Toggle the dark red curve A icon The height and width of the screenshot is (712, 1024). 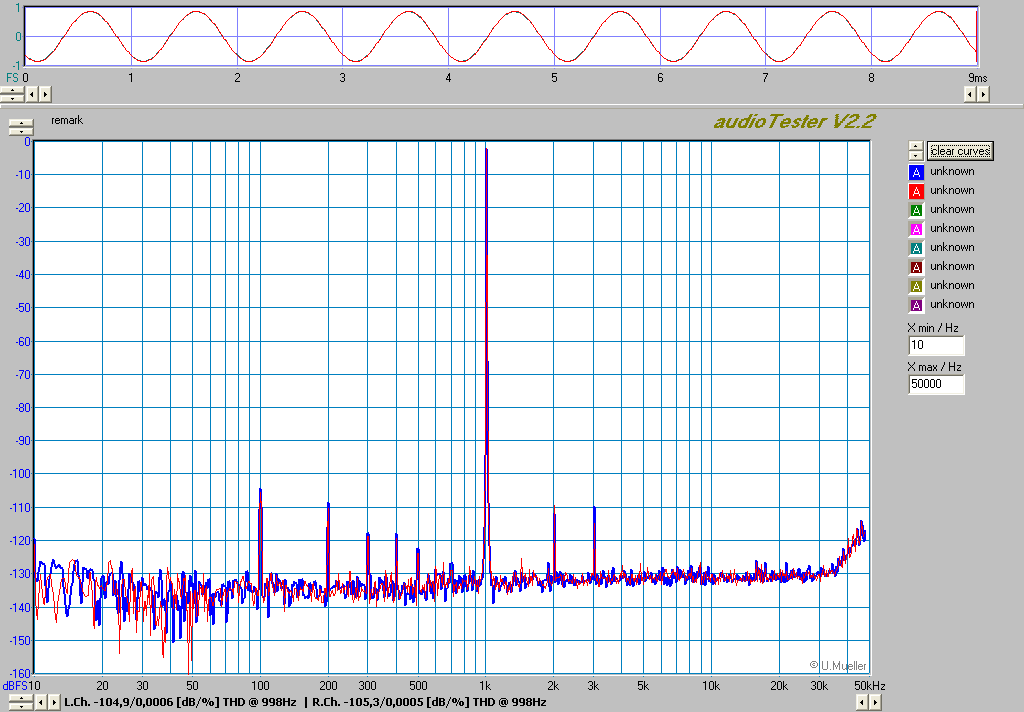(916, 267)
